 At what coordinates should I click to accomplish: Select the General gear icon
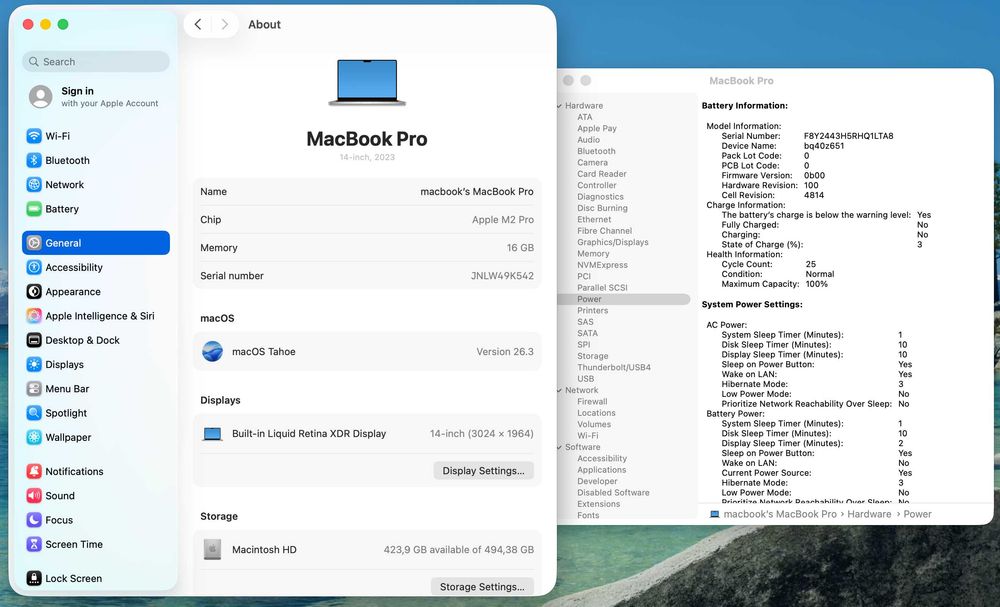tap(34, 243)
